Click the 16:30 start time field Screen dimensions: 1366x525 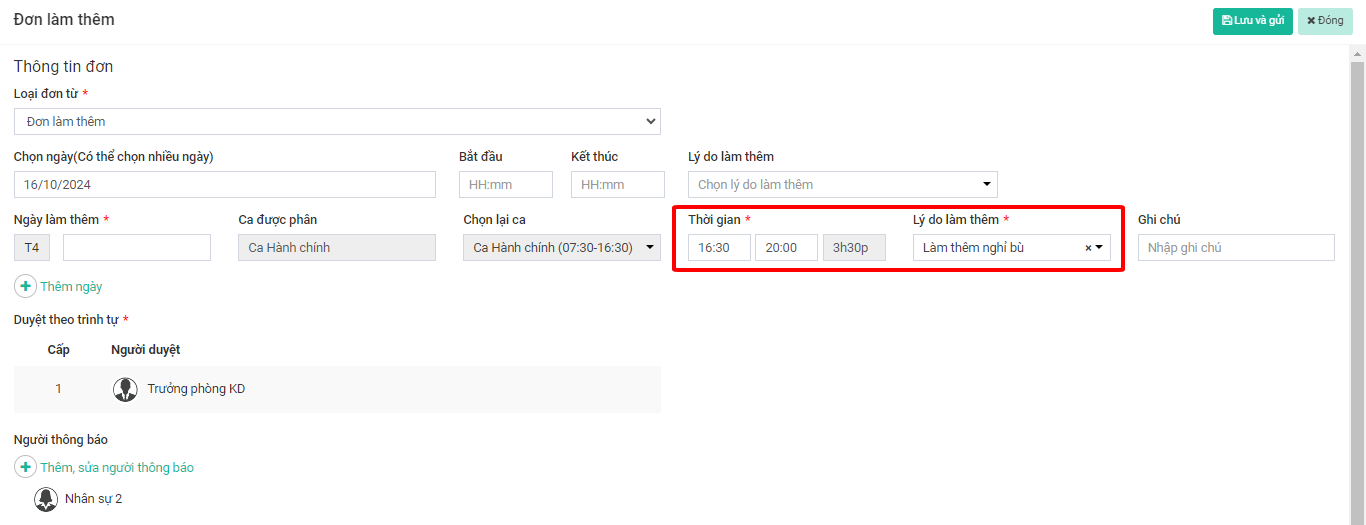click(x=718, y=248)
